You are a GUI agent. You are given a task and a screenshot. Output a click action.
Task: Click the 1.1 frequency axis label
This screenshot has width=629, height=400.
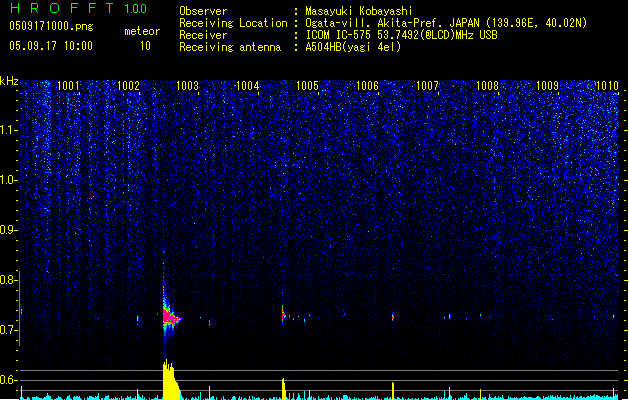point(8,130)
